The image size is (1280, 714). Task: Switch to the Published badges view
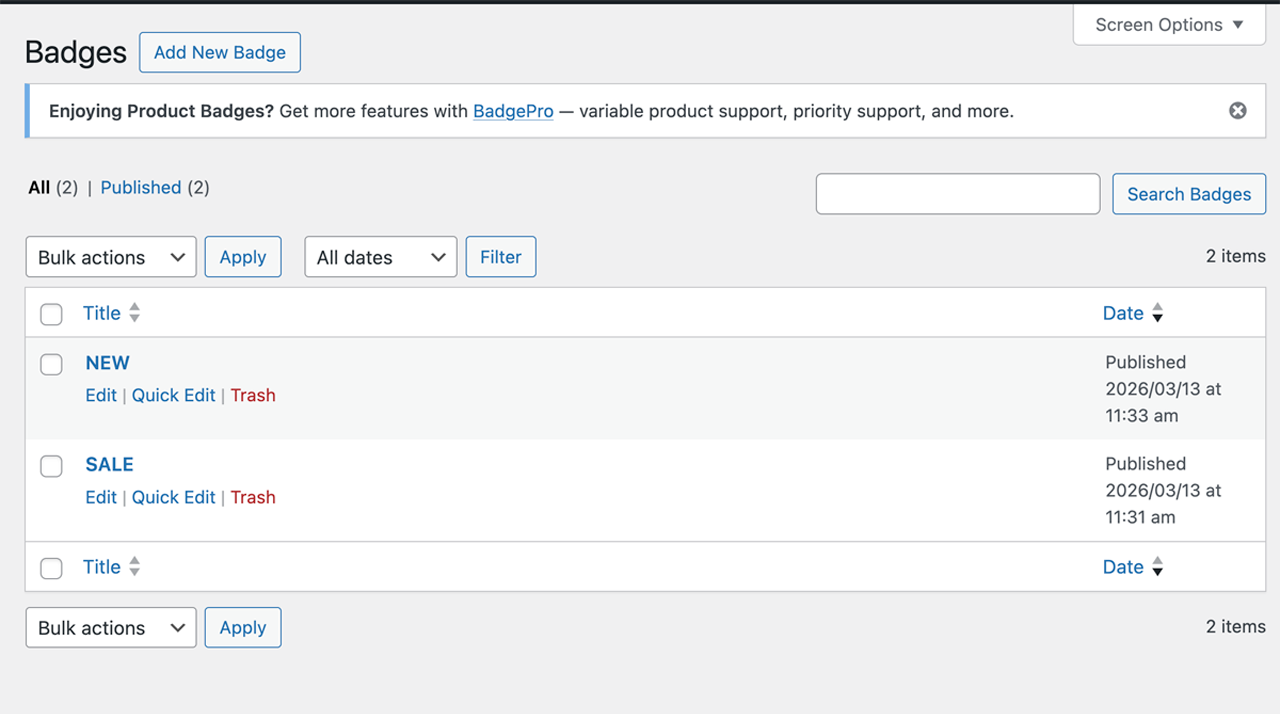(x=140, y=187)
